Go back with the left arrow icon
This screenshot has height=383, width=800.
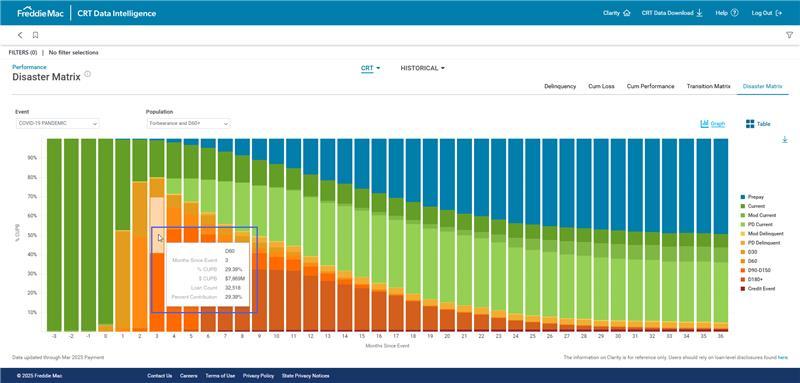pyautogui.click(x=20, y=35)
